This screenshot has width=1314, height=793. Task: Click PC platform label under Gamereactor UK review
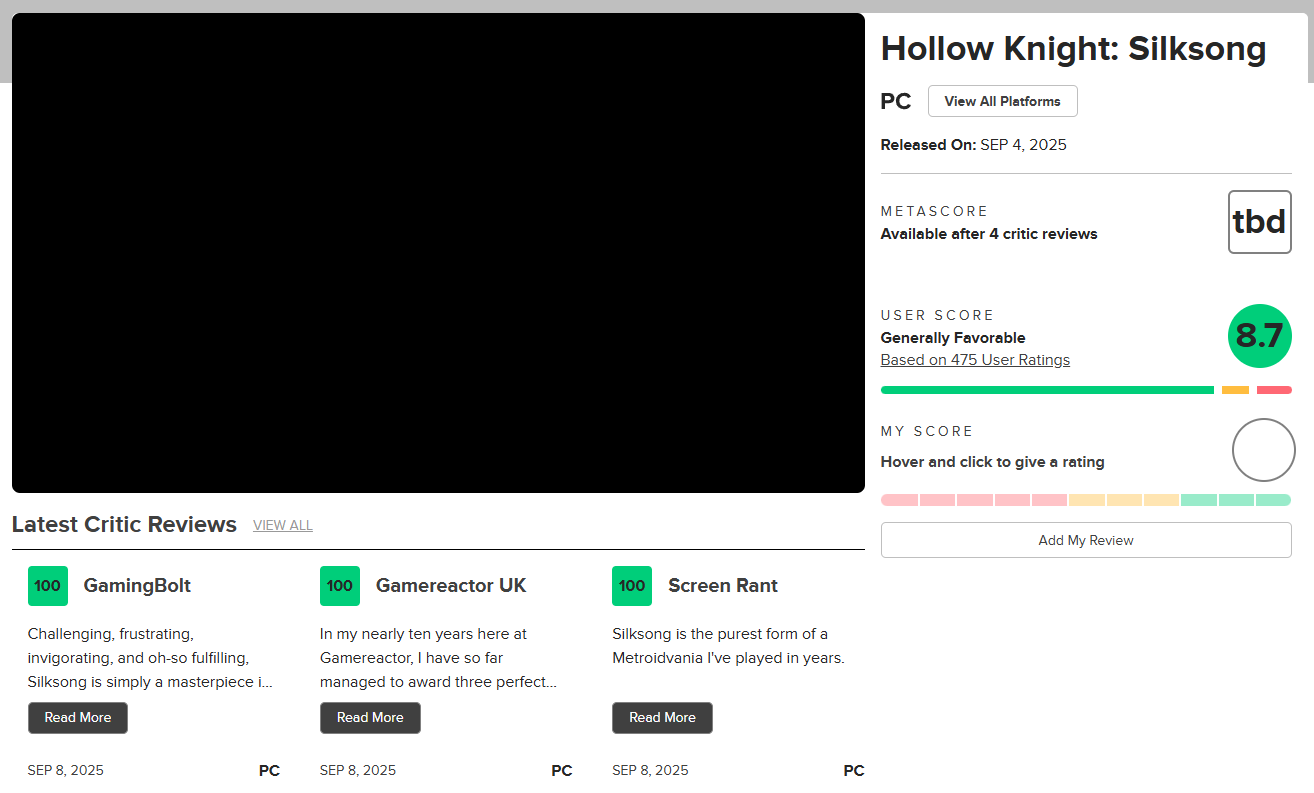(x=562, y=771)
